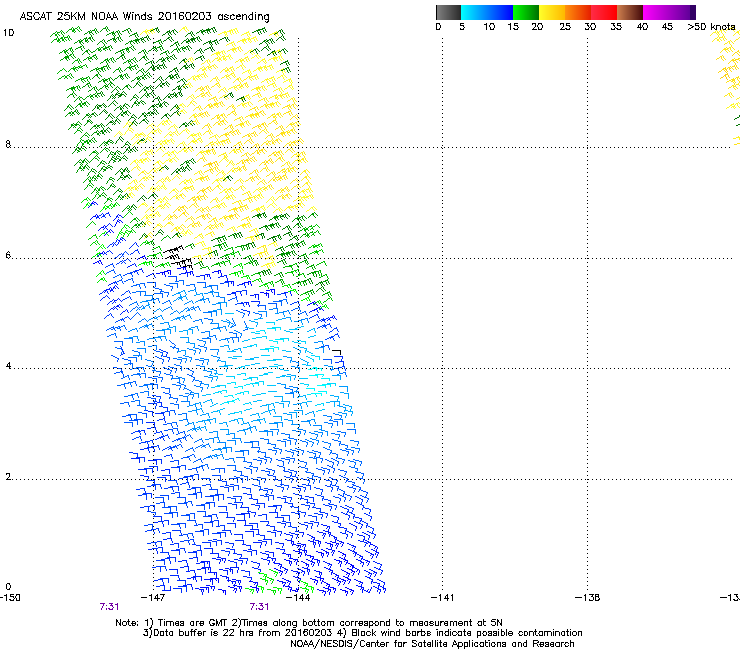The width and height of the screenshot is (740, 650).
Task: Click the longitude label -141
Action: pyautogui.click(x=442, y=598)
